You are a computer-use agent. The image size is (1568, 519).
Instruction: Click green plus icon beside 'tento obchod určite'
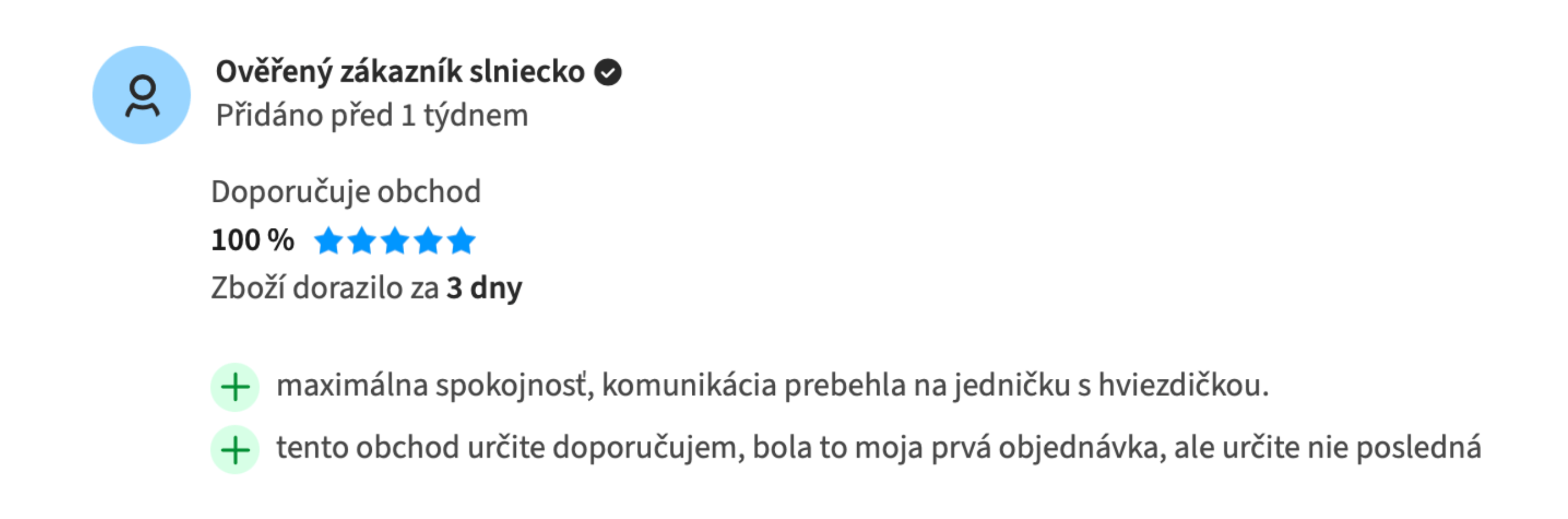pyautogui.click(x=235, y=450)
